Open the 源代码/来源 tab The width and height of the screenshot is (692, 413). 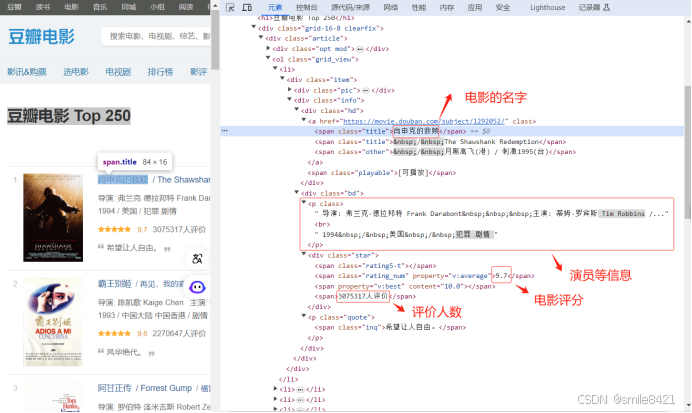click(350, 8)
